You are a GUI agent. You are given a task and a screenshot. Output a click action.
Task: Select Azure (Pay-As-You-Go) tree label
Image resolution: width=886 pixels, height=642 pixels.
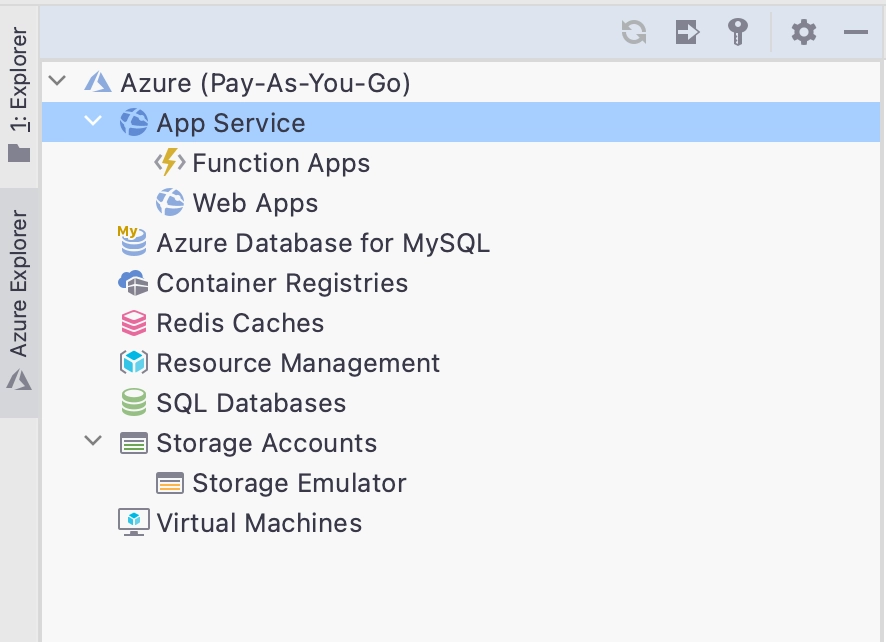point(266,83)
